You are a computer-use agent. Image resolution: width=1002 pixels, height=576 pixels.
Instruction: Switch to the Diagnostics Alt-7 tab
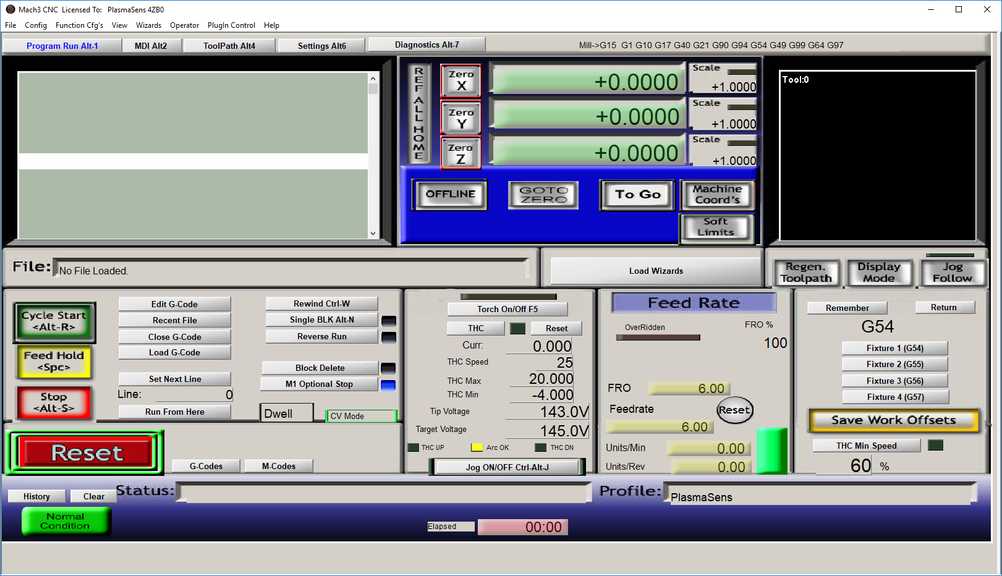426,44
